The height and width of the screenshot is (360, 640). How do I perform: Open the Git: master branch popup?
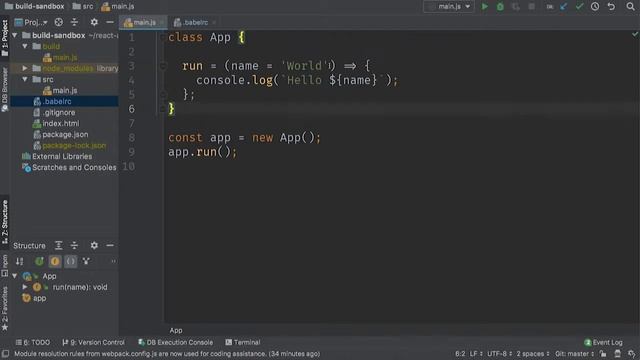tap(574, 354)
